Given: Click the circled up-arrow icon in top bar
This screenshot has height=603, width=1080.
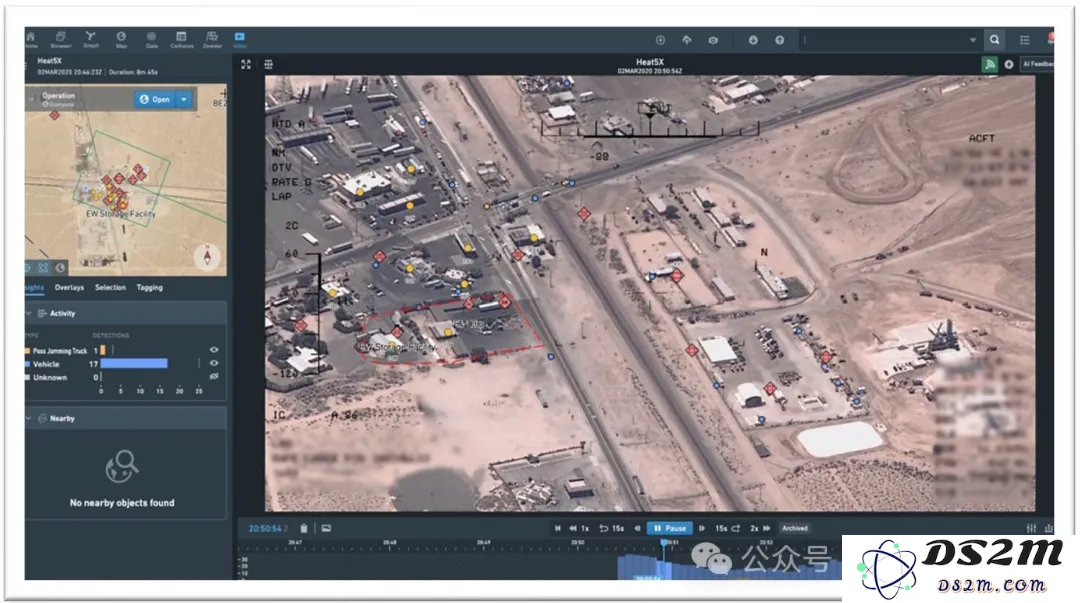Looking at the screenshot, I should (x=779, y=40).
